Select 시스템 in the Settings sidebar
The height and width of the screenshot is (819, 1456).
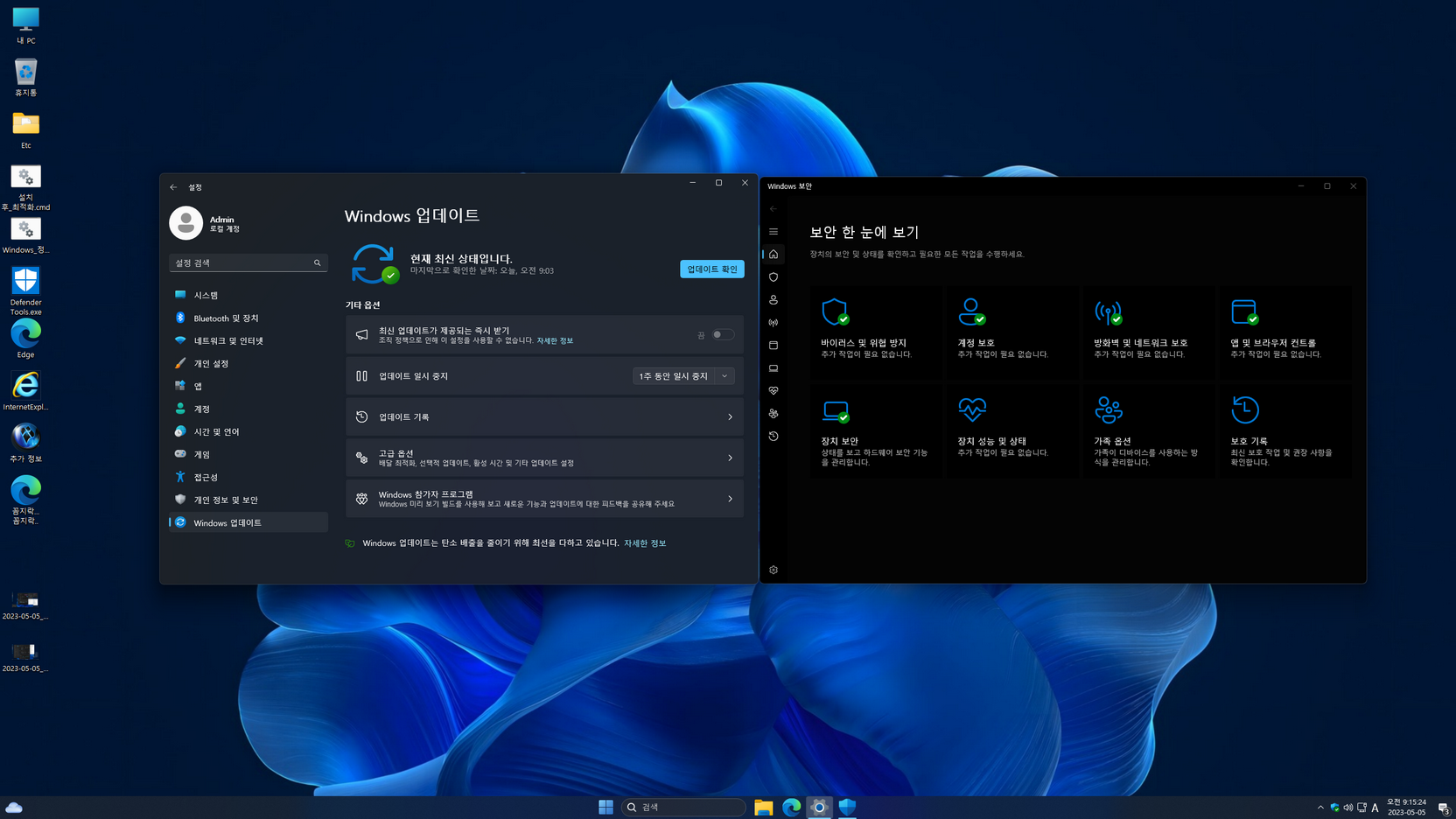coord(248,295)
